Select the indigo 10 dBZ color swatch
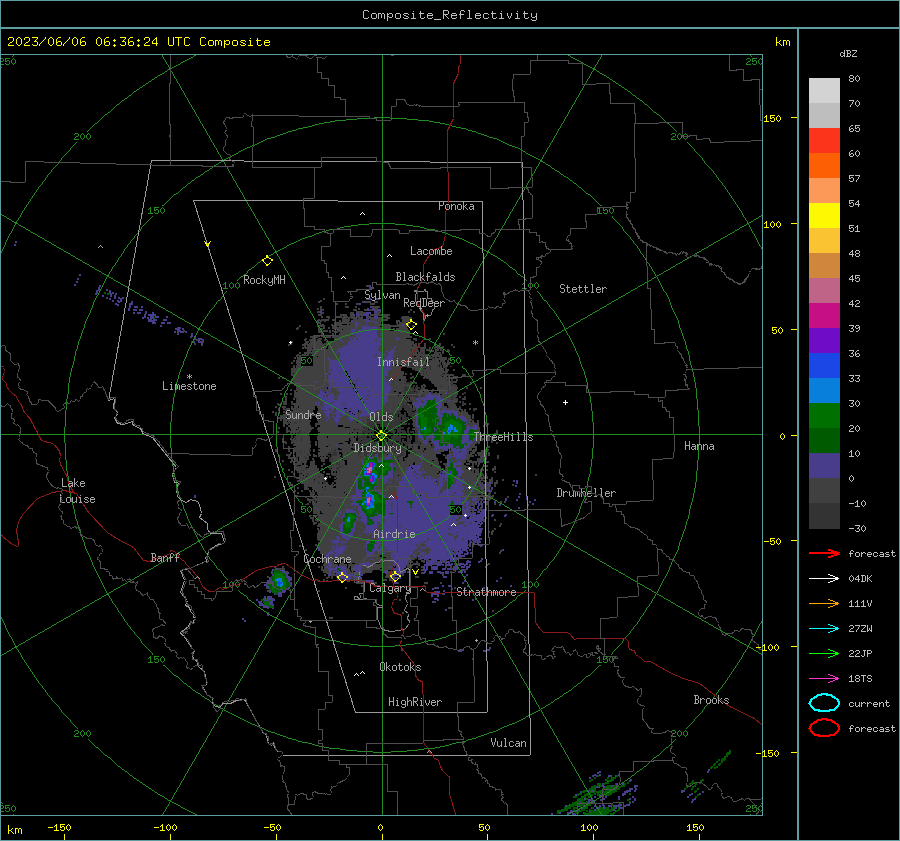 824,465
